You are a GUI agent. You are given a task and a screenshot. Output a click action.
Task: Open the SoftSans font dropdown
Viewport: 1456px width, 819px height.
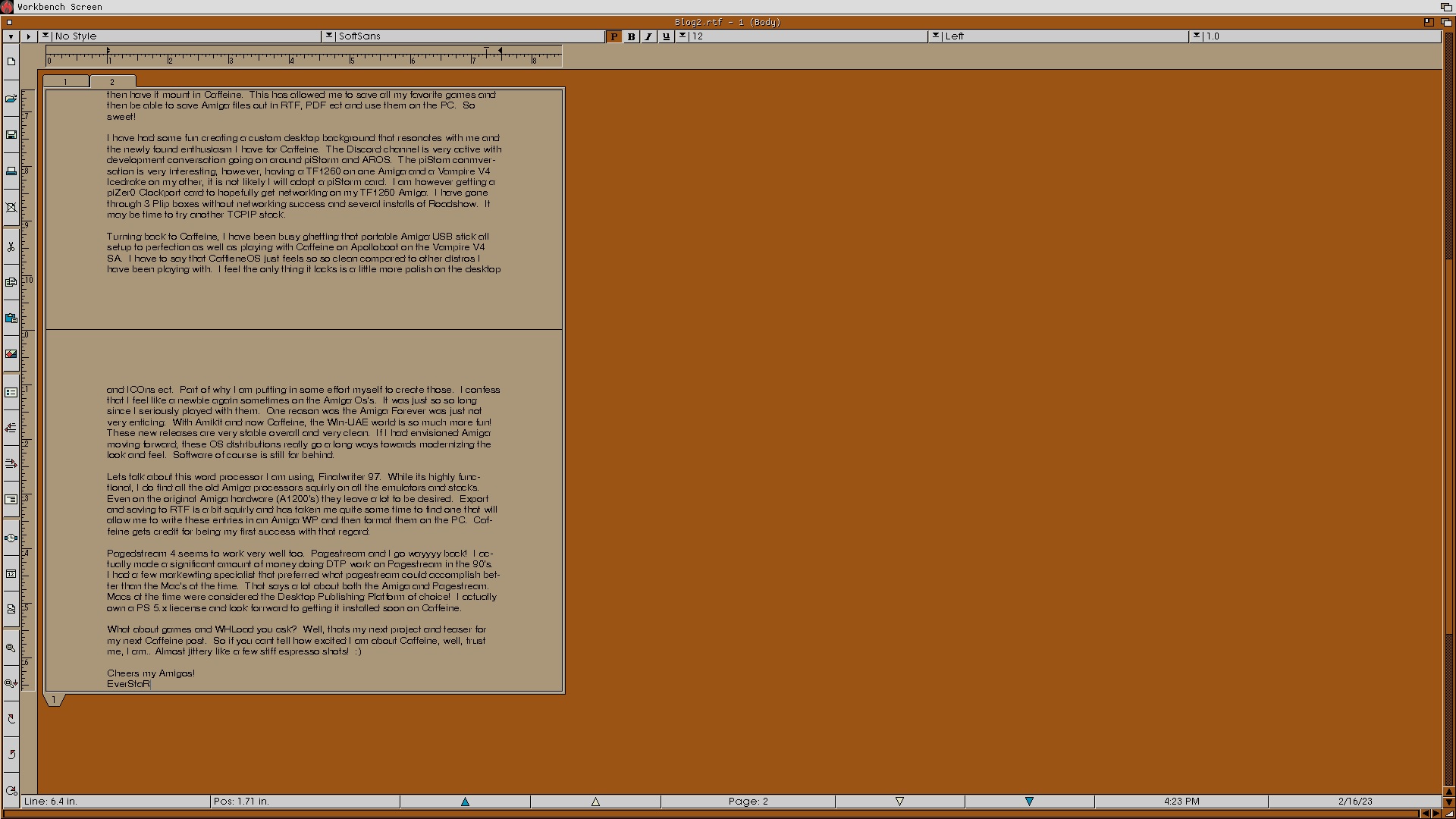(x=329, y=36)
